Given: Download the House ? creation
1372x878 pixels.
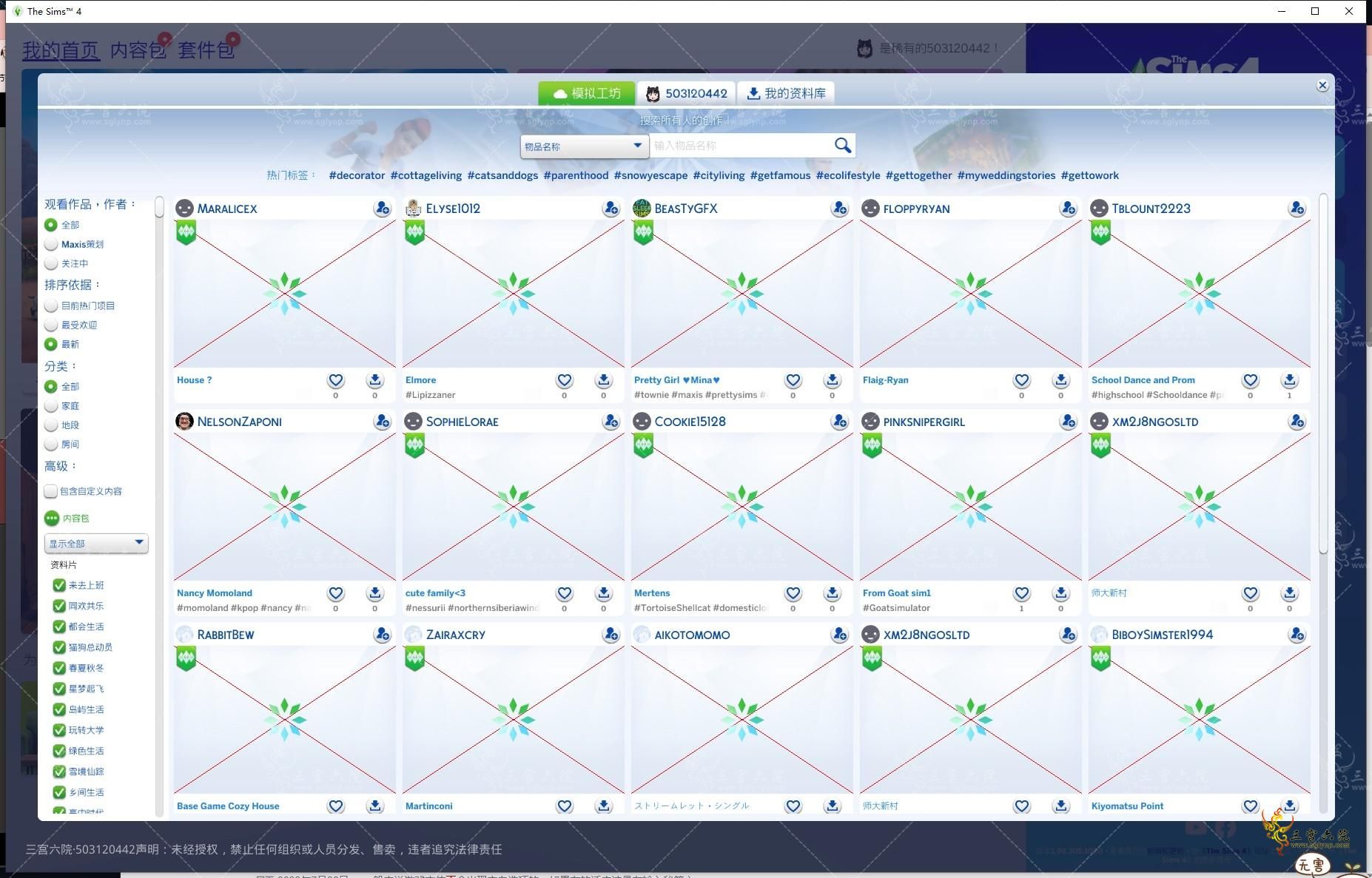Looking at the screenshot, I should (x=375, y=380).
